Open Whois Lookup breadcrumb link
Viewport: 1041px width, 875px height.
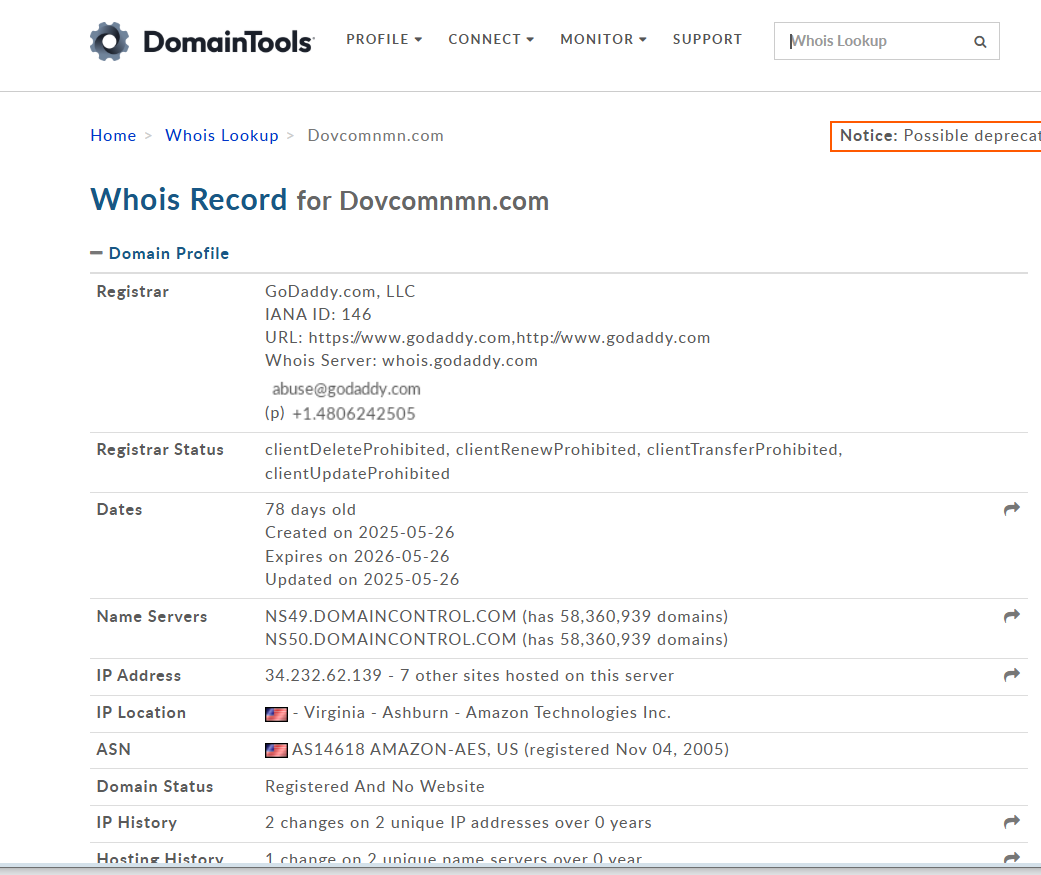222,135
